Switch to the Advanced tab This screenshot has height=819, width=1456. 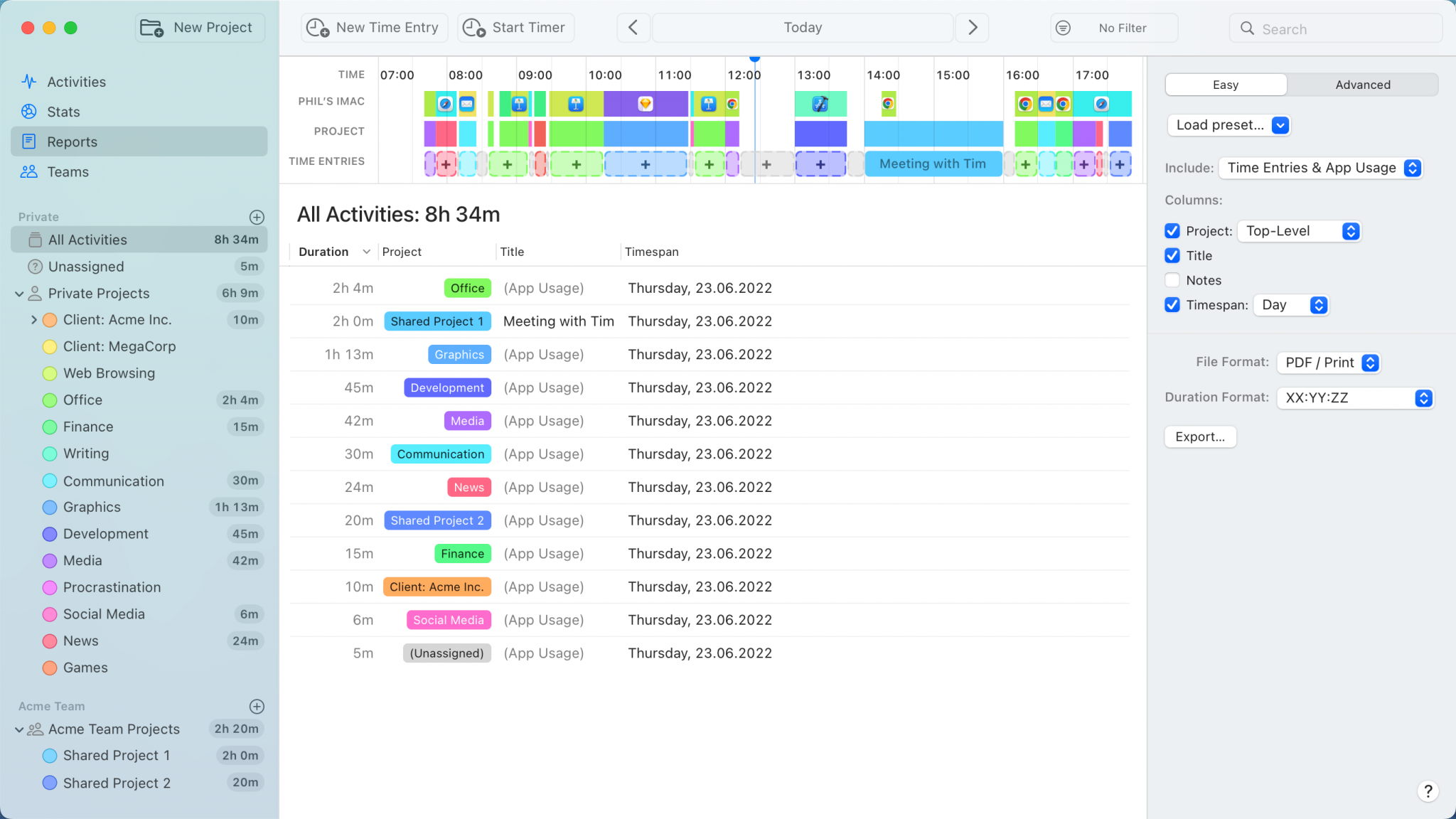pos(1361,84)
